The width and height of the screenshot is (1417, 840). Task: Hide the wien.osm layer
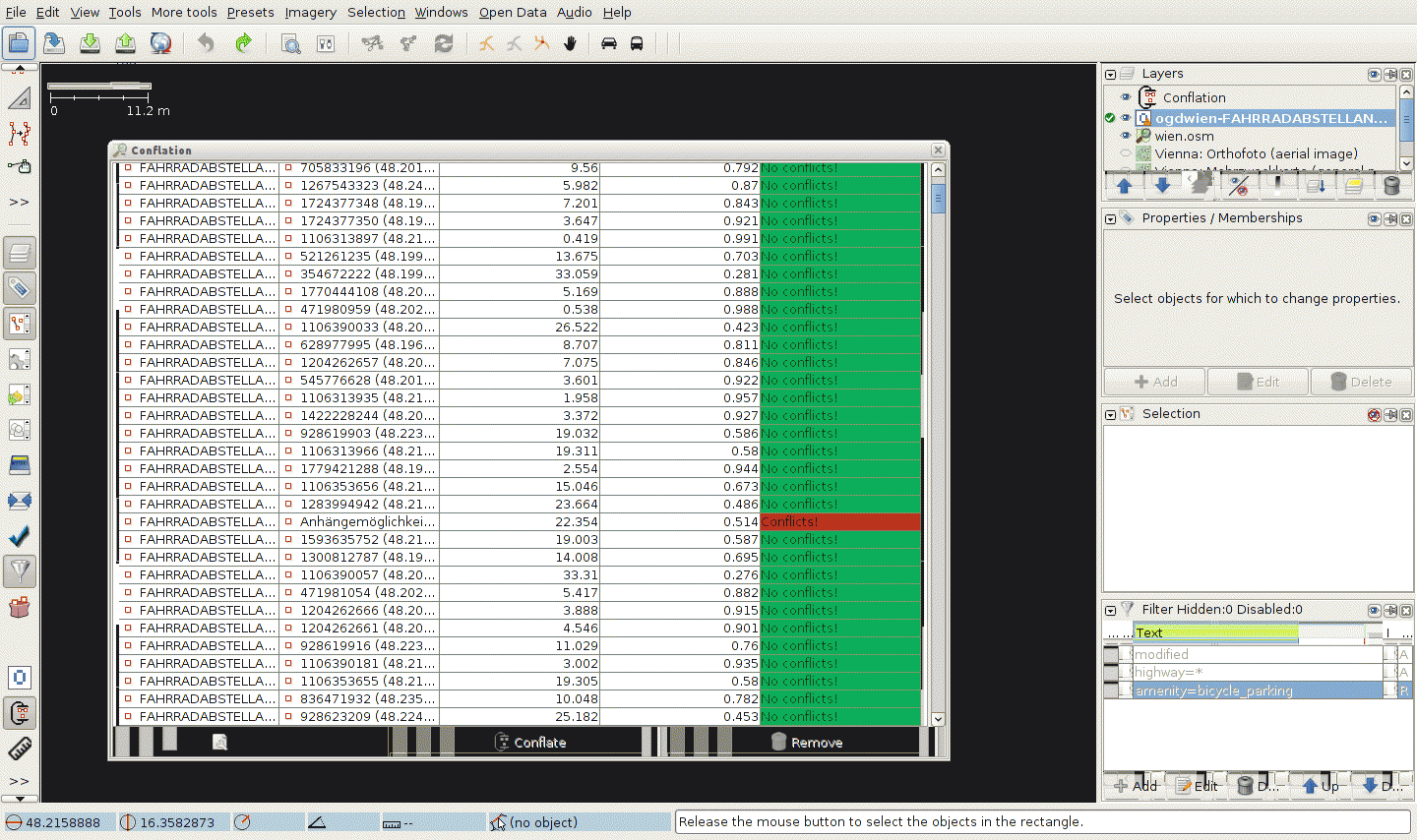point(1124,136)
